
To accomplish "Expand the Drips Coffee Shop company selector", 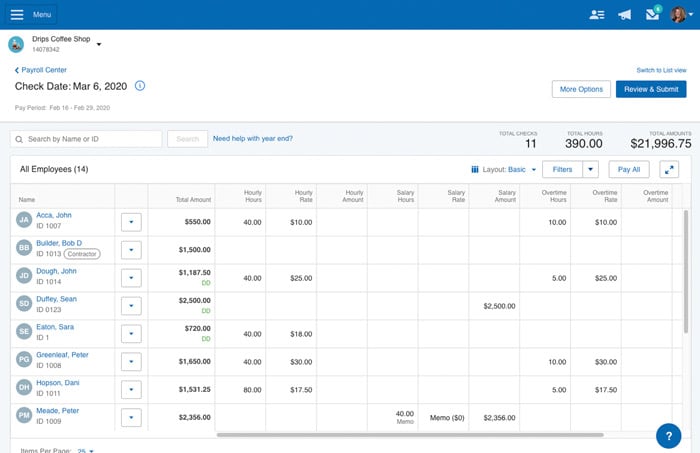I will [x=99, y=44].
